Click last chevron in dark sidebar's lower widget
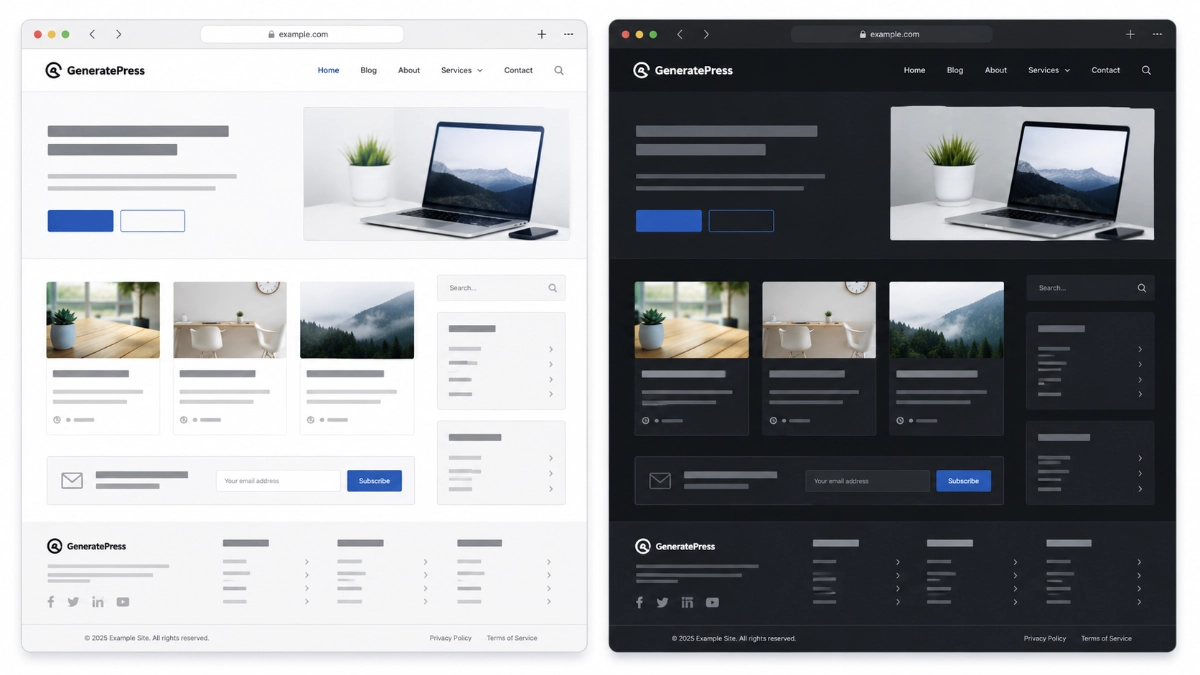Image resolution: width=1200 pixels, height=675 pixels. [x=1140, y=489]
